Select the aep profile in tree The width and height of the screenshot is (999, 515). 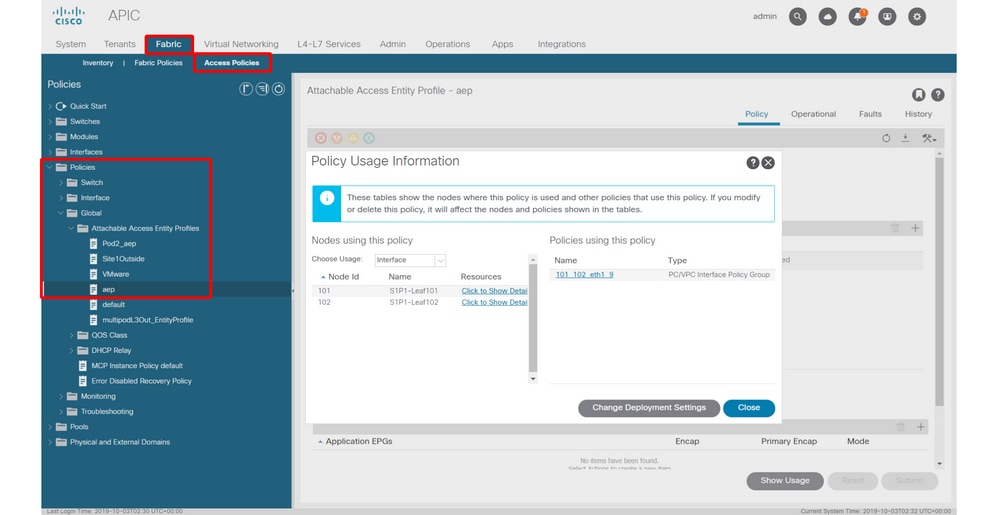tap(109, 289)
